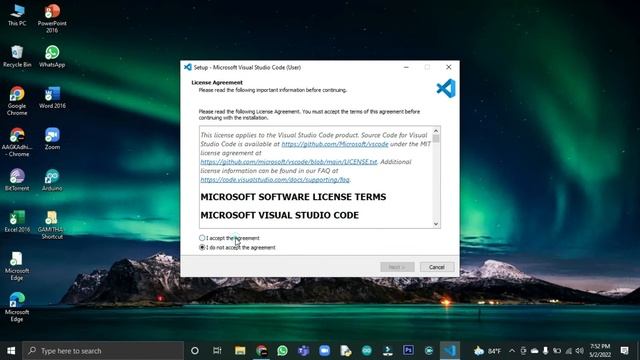This screenshot has width=640, height=360.
Task: Select the GAMITHA Shortcut desktop icon
Action: coord(52,224)
